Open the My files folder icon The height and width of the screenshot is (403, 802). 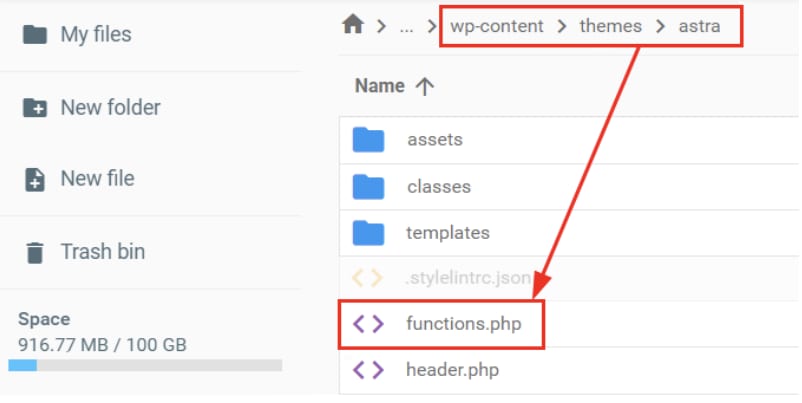pyautogui.click(x=35, y=35)
